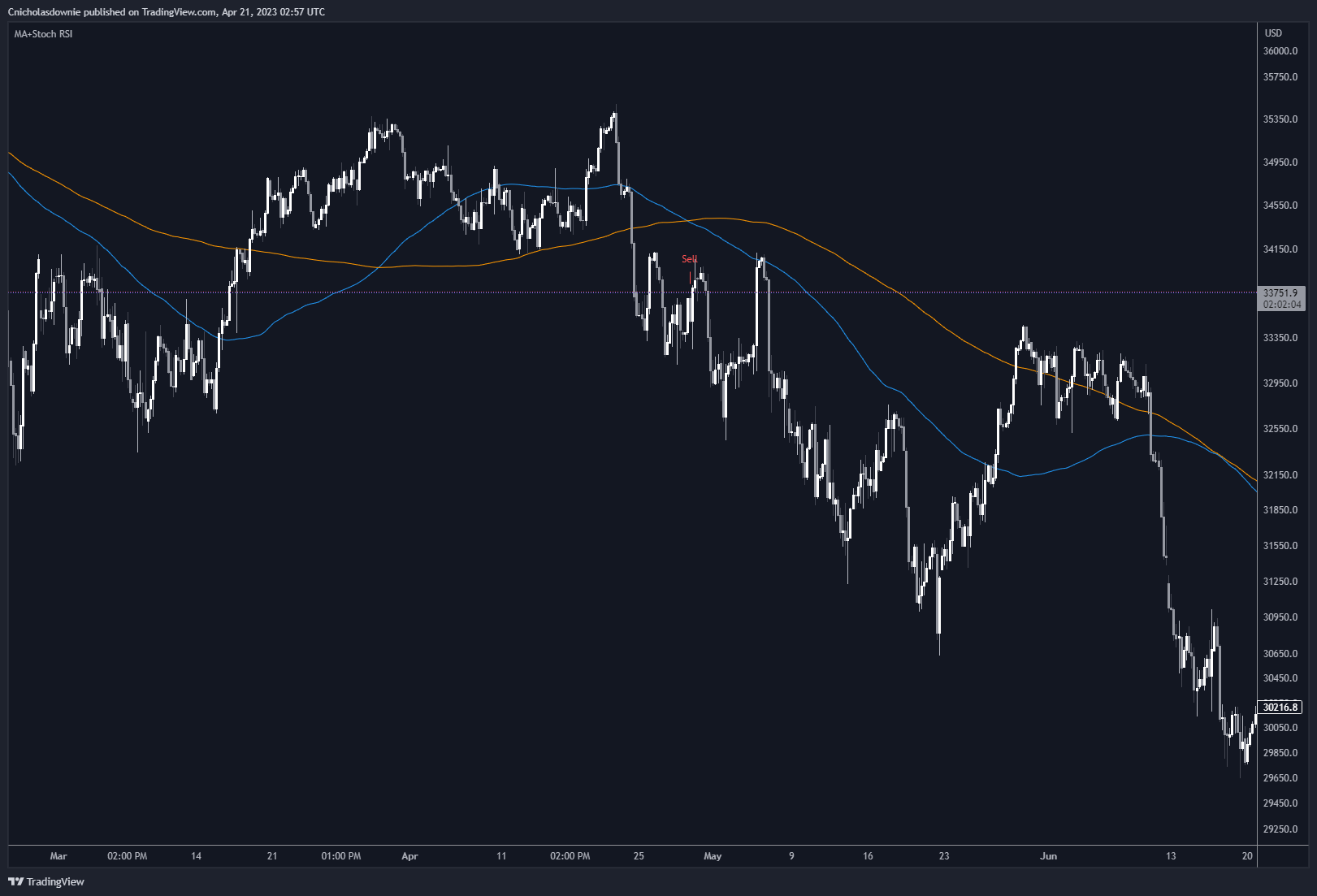Click the 34550.0 price axis label
The height and width of the screenshot is (896, 1317).
click(x=1280, y=206)
